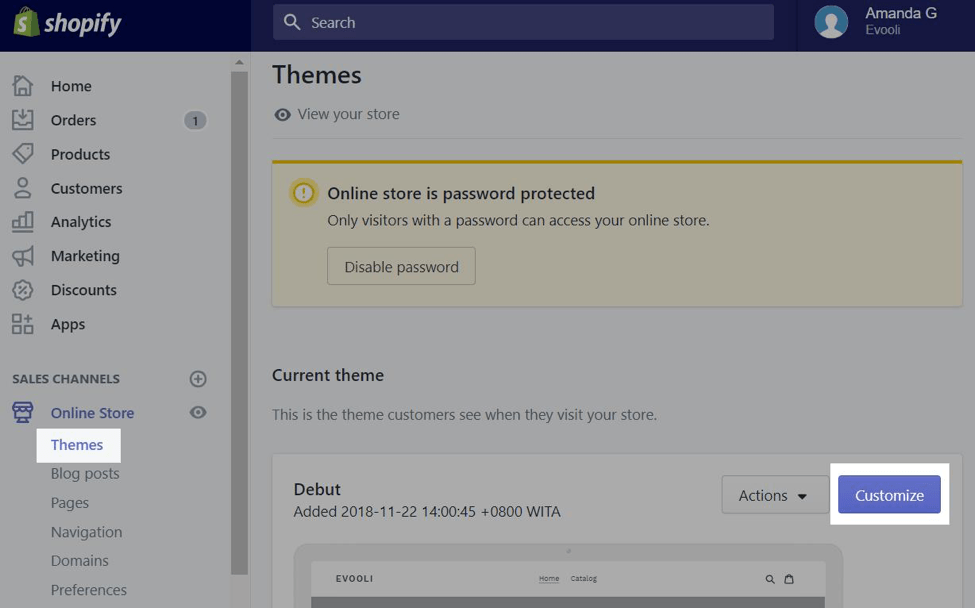Click the sidebar vertical scrollbar
The image size is (975, 608).
click(239, 320)
